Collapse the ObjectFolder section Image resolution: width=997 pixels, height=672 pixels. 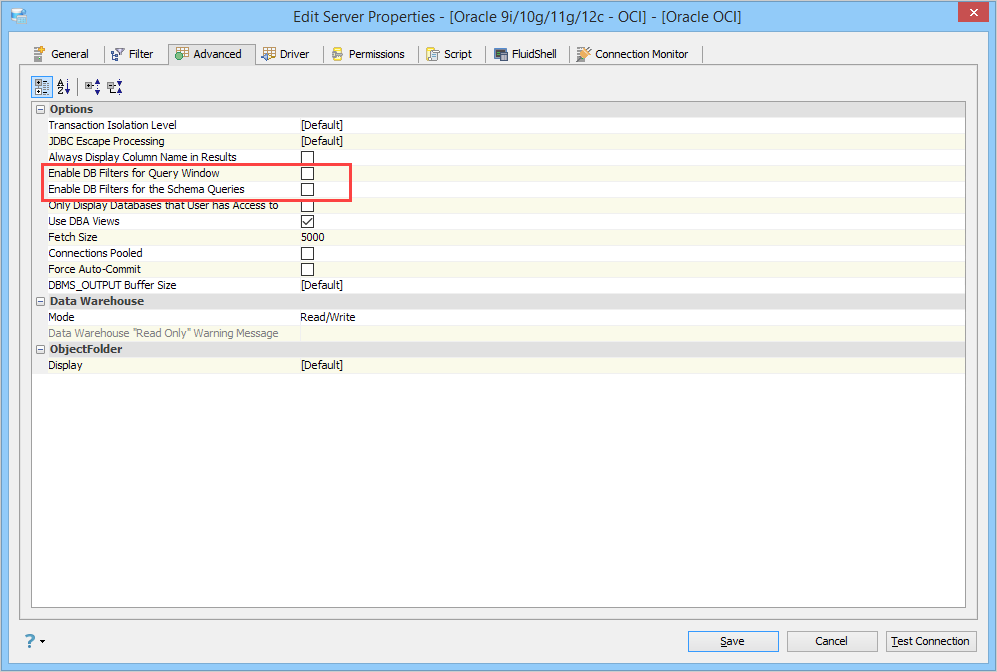click(41, 350)
